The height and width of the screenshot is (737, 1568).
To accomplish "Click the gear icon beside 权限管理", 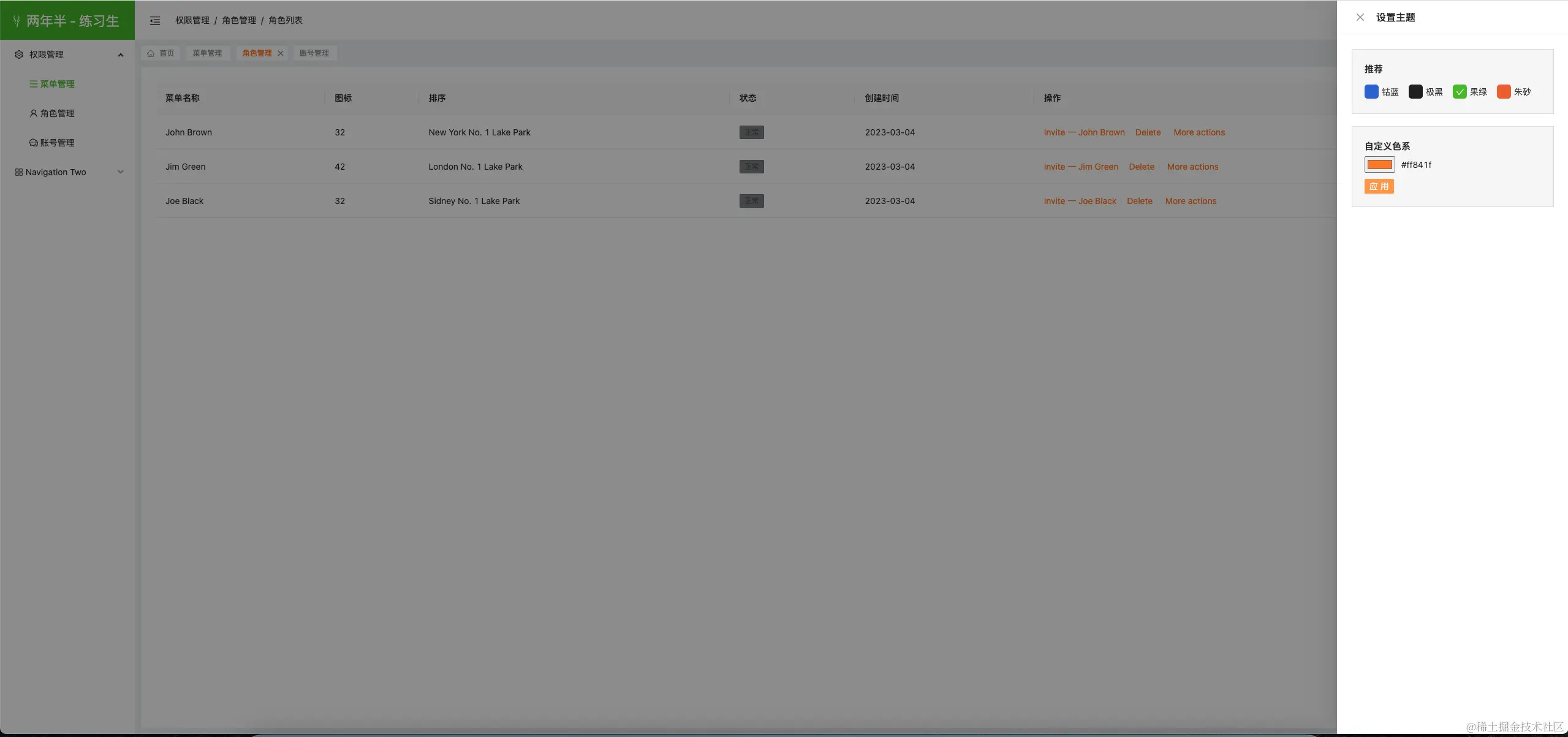I will pyautogui.click(x=19, y=55).
